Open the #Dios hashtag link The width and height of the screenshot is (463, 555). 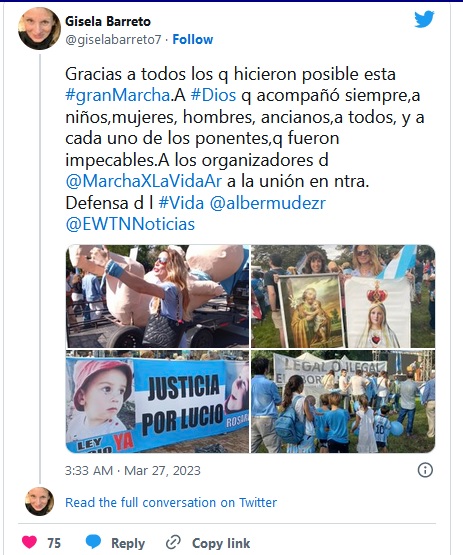point(213,95)
